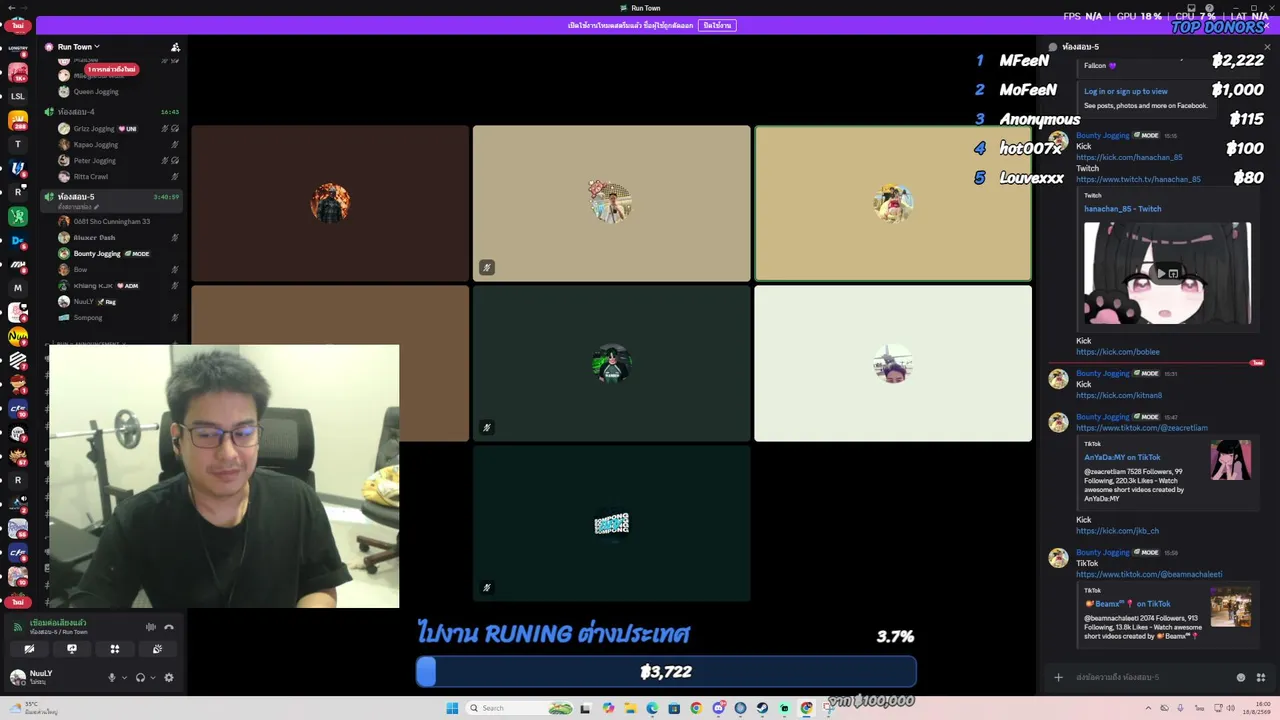This screenshot has height=720, width=1280.
Task: Open the LSL server icon
Action: coord(18,96)
